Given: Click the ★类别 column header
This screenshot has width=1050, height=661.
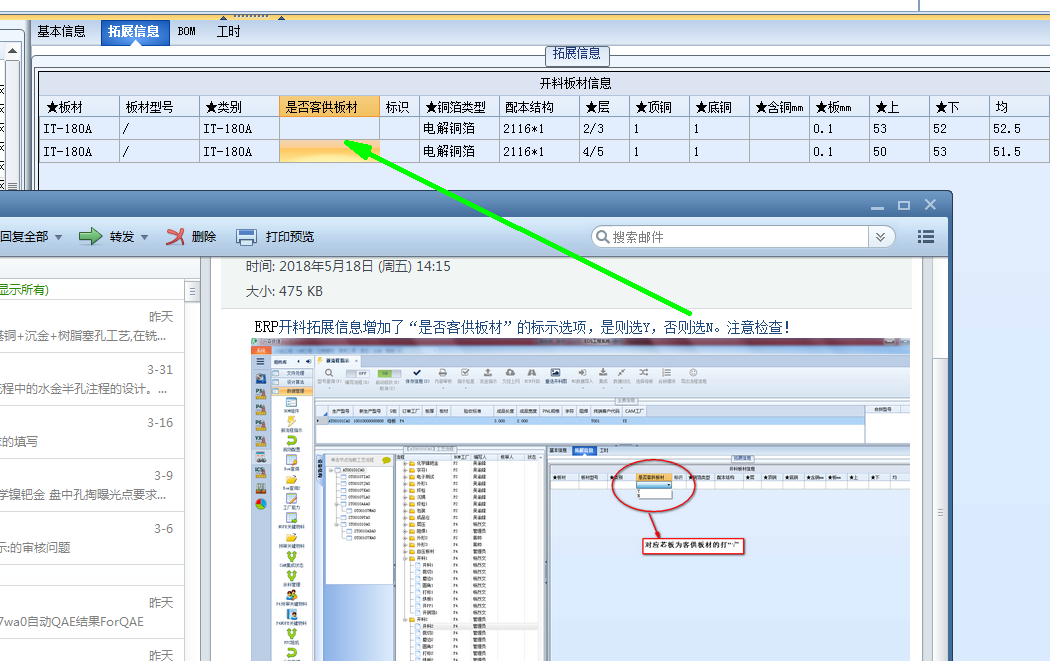Looking at the screenshot, I should pos(239,107).
